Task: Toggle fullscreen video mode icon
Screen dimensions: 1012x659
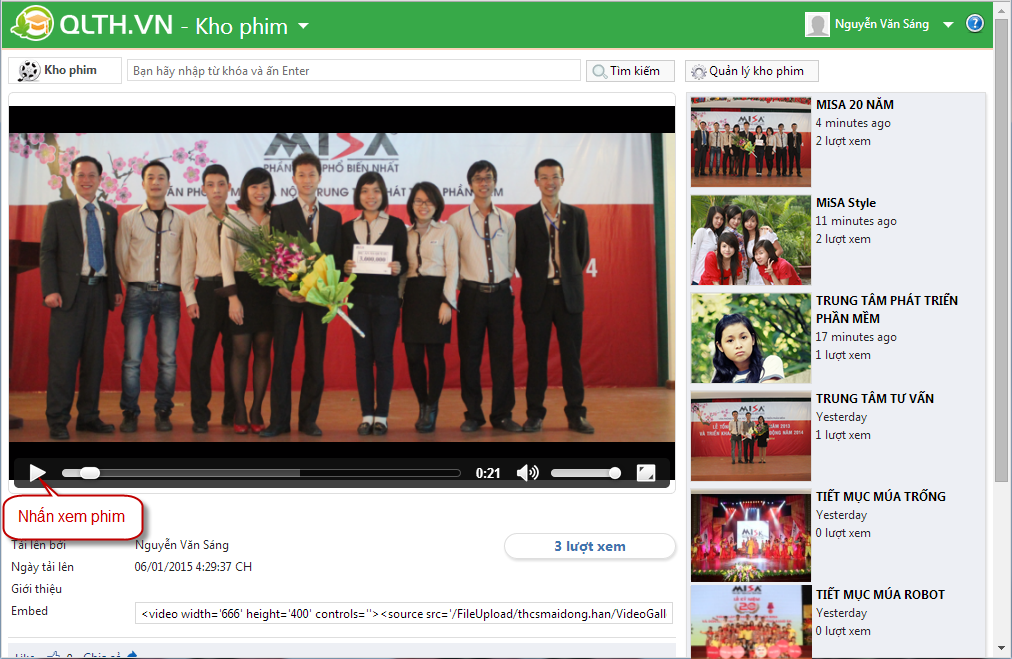Action: (x=646, y=473)
